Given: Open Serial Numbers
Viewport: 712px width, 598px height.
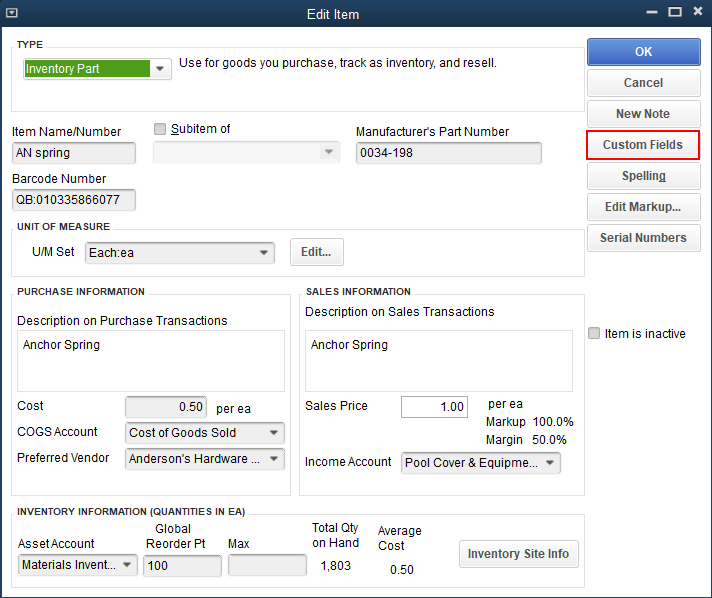Looking at the screenshot, I should pos(643,238).
